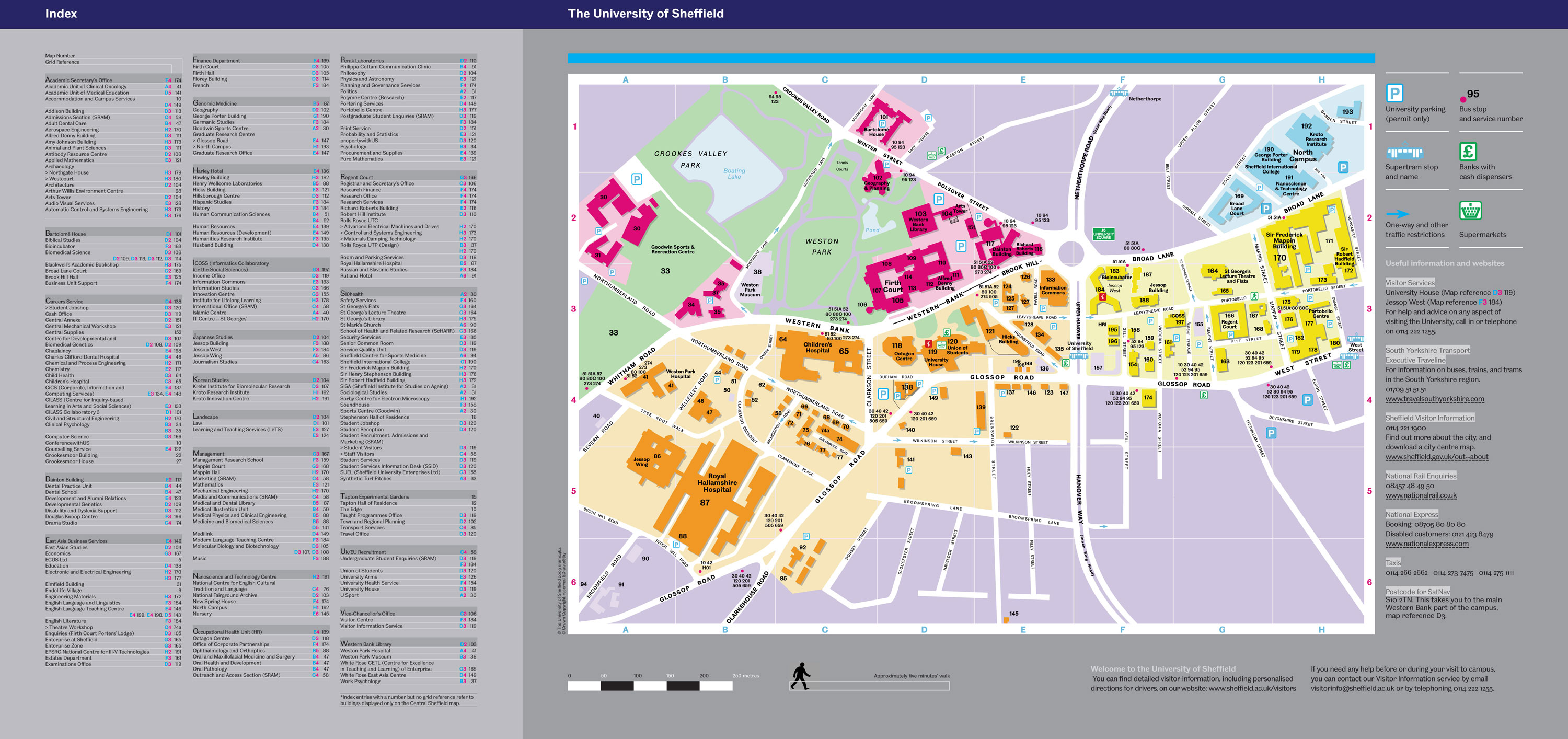Viewport: 1568px width, 739px height.
Task: Click the walking person icon by the scale
Action: click(x=800, y=676)
